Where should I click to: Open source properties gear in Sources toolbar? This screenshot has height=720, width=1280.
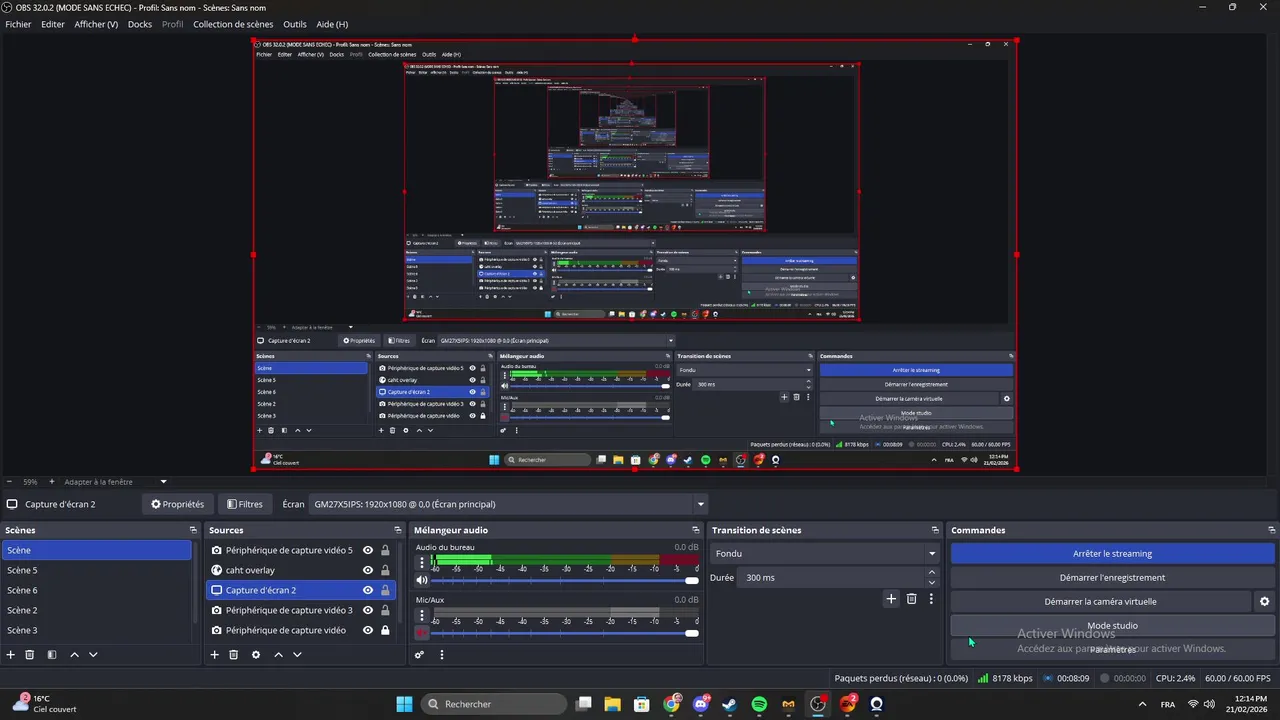point(256,655)
